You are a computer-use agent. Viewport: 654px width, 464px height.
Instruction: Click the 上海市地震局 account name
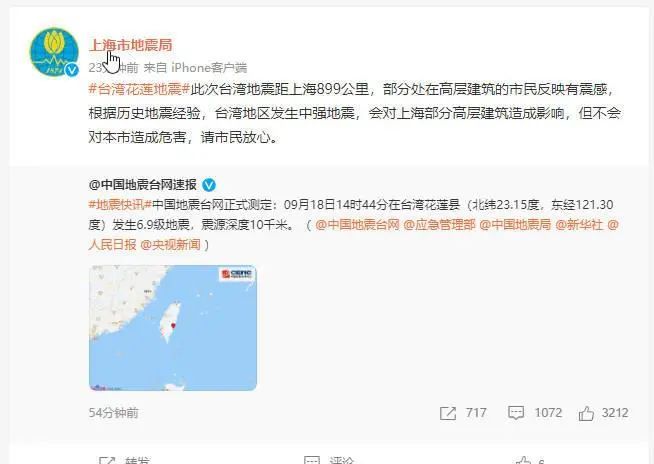(131, 45)
